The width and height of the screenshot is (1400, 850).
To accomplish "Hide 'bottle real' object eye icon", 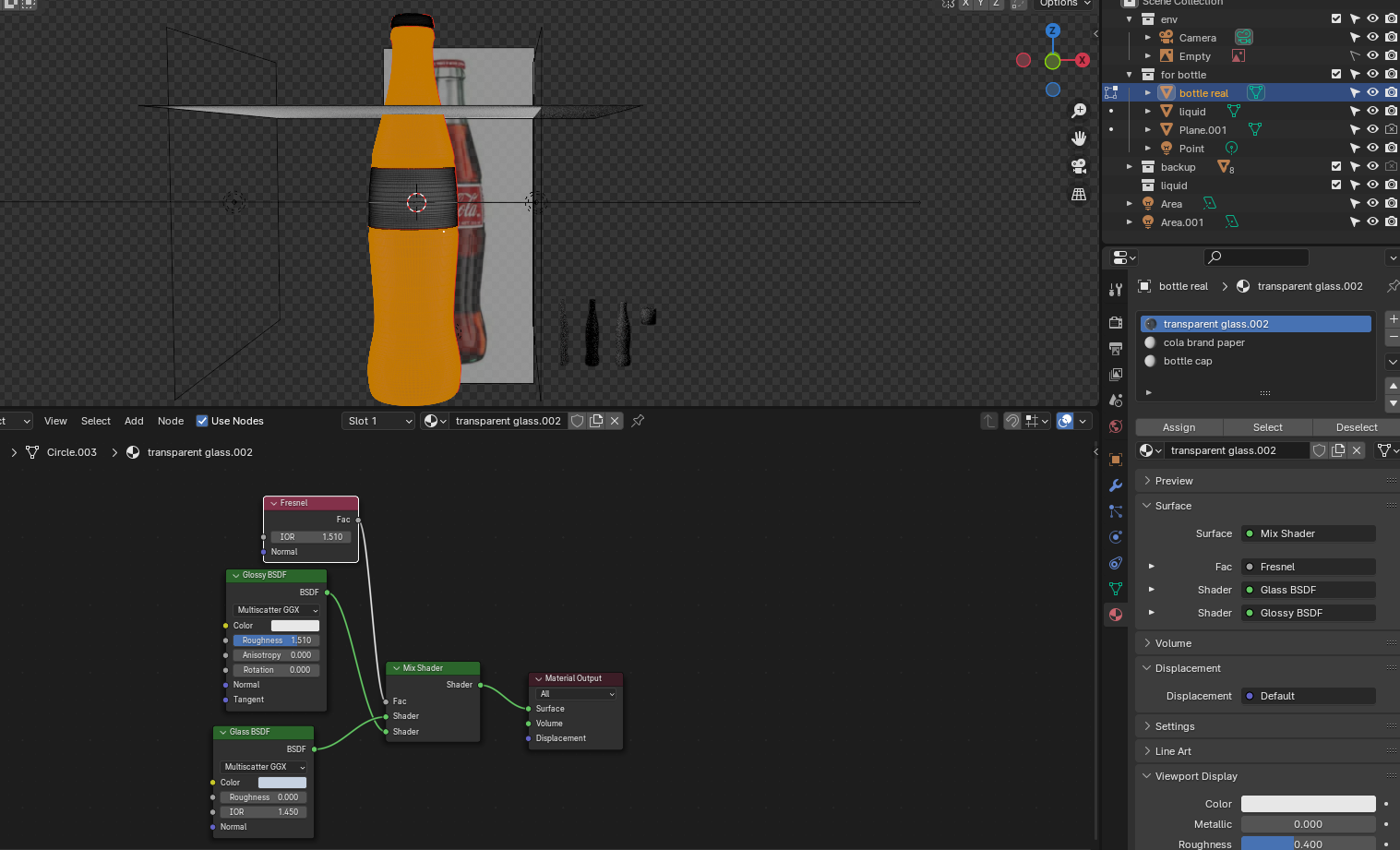I will point(1373,92).
